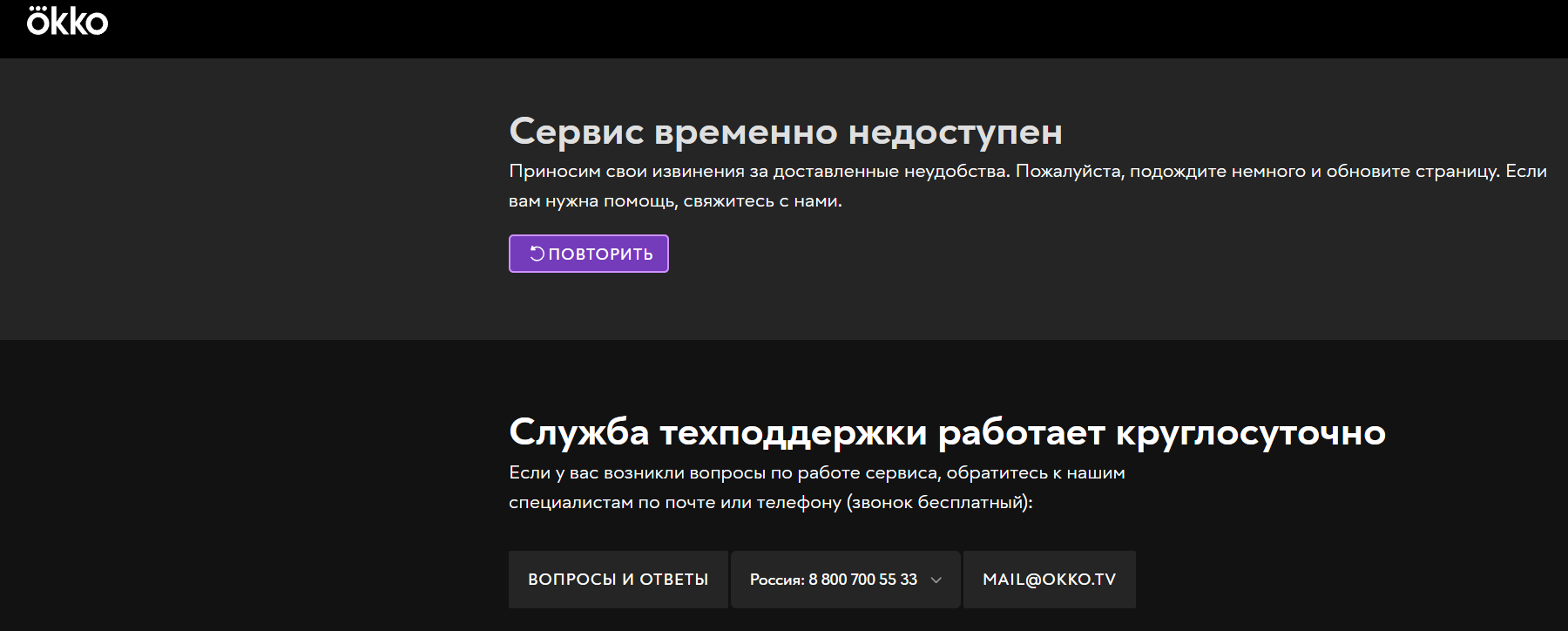Click the 'Служба техподдержки работает круглосуточно' heading
Screen dimensions: 1568x631
[947, 432]
